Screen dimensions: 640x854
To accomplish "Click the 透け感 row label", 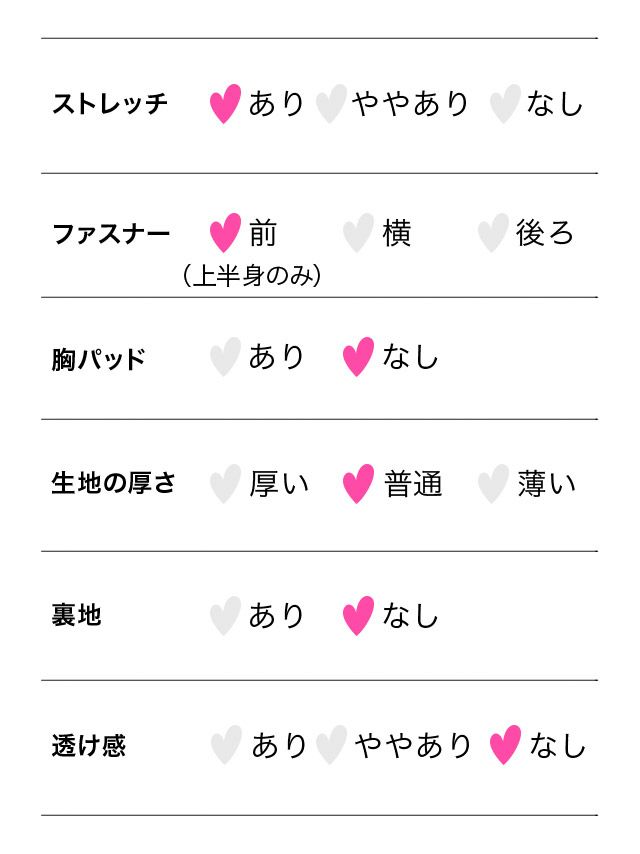I will tap(89, 746).
